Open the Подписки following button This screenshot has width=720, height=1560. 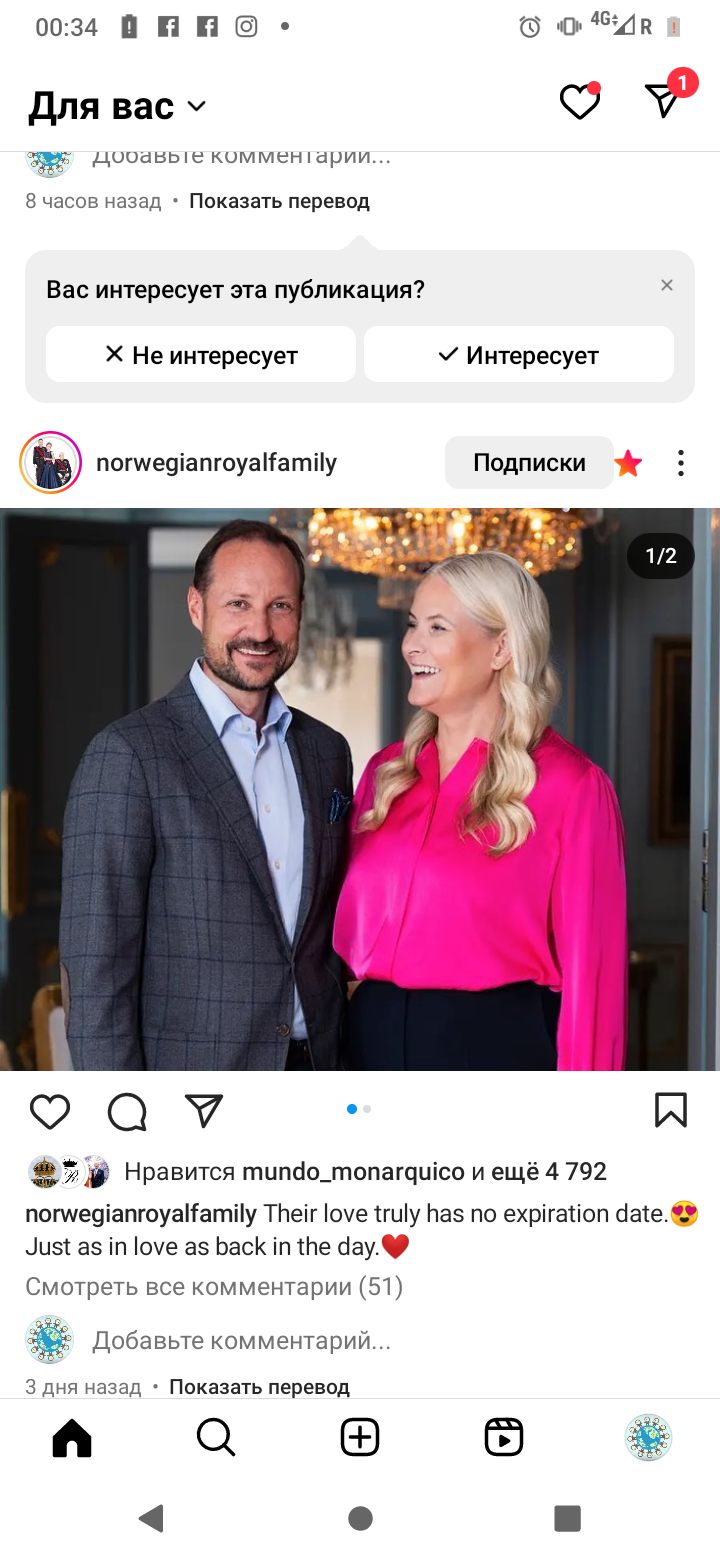coord(529,463)
